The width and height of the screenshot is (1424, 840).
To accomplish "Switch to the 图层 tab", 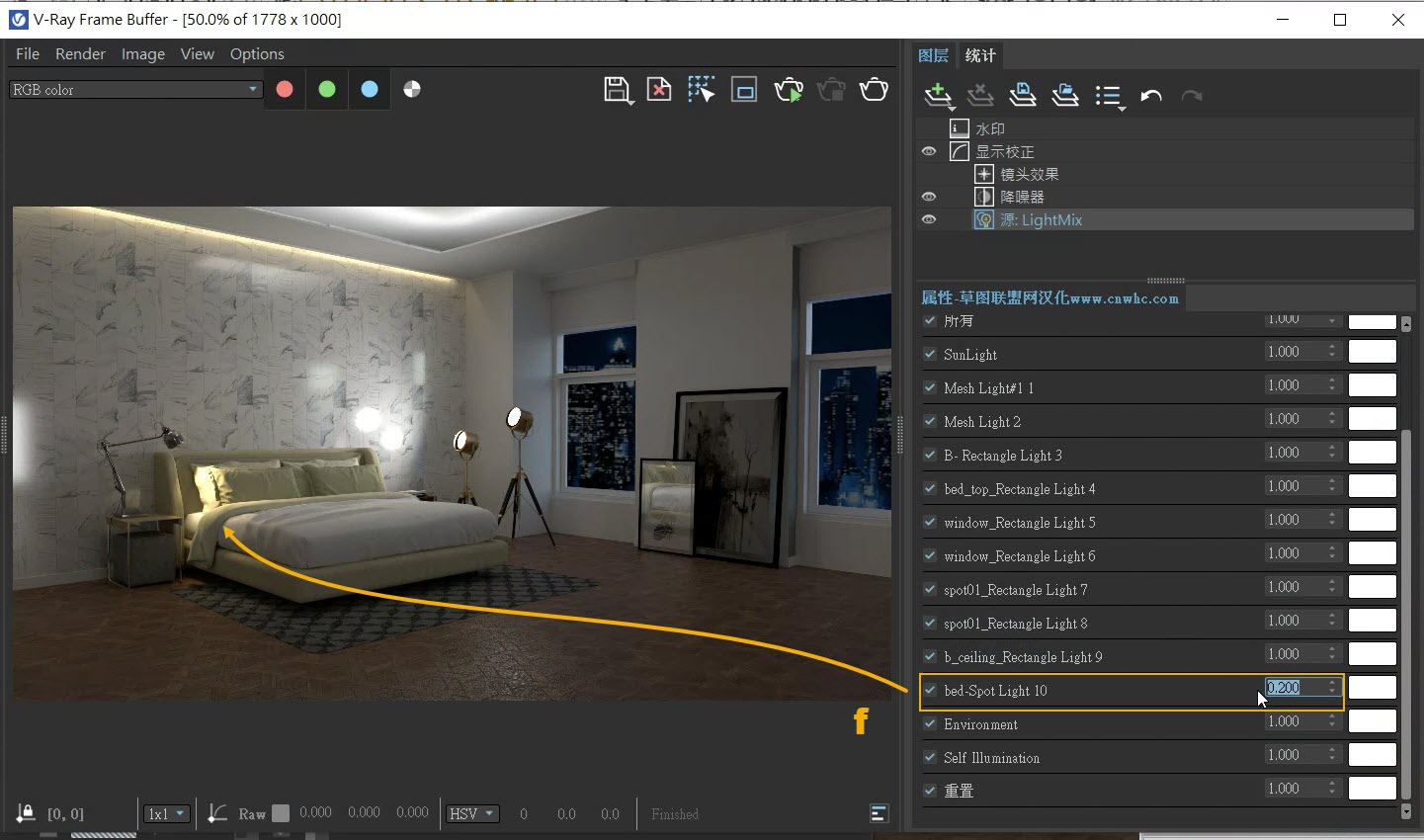I will tap(933, 55).
